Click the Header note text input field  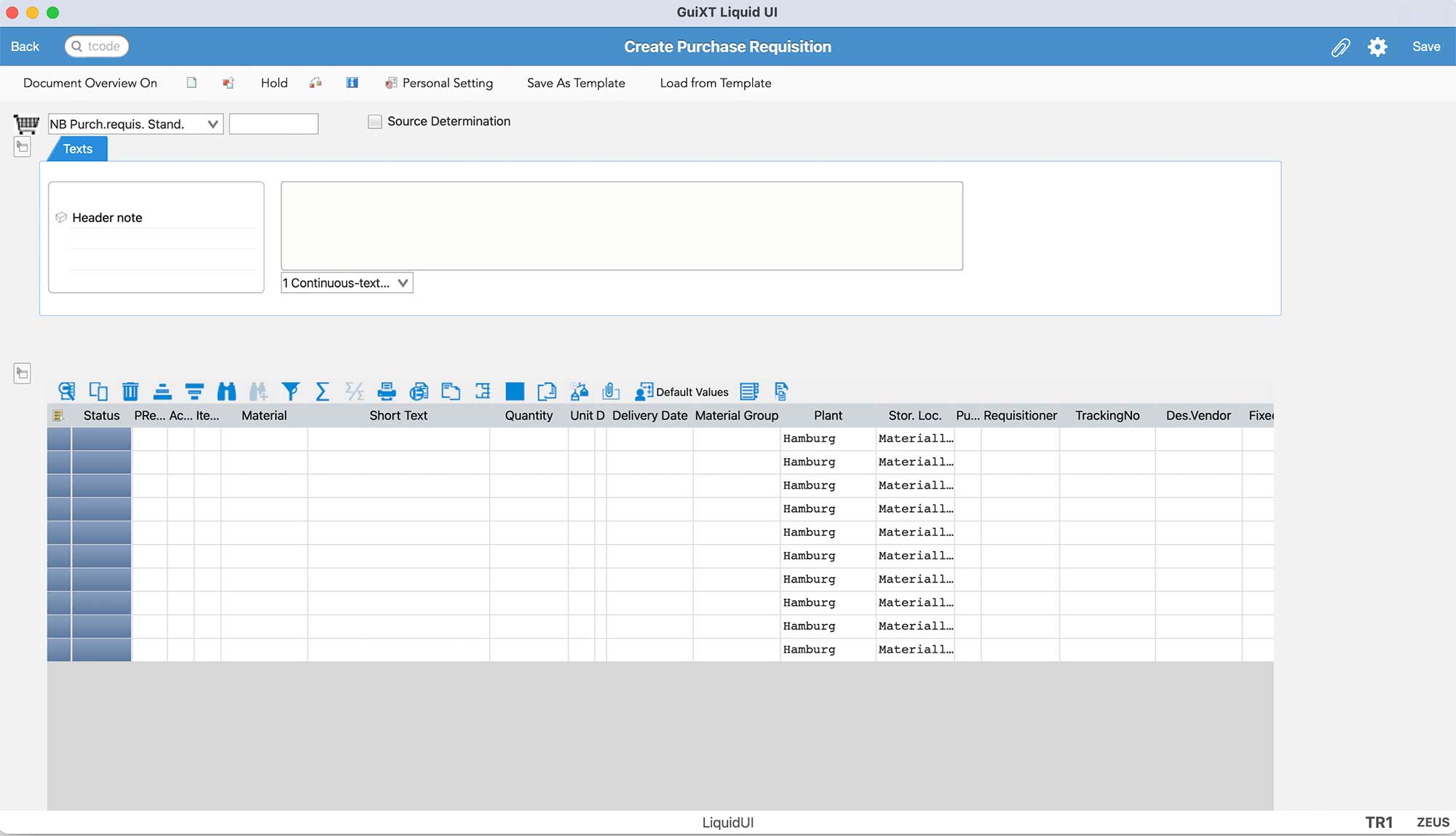620,226
